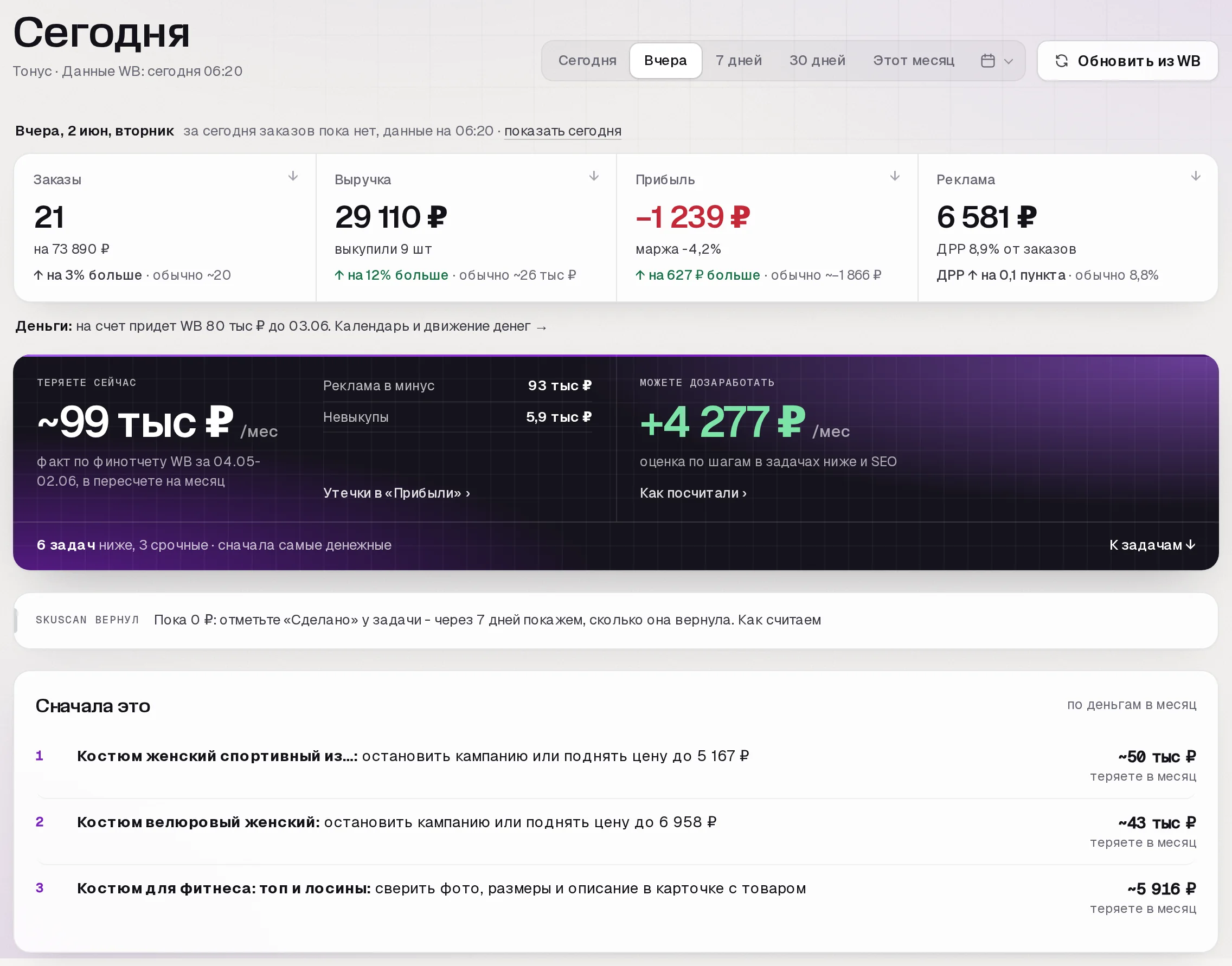Image resolution: width=1232 pixels, height=966 pixels.
Task: Select the Вчера period tab
Action: [x=665, y=61]
